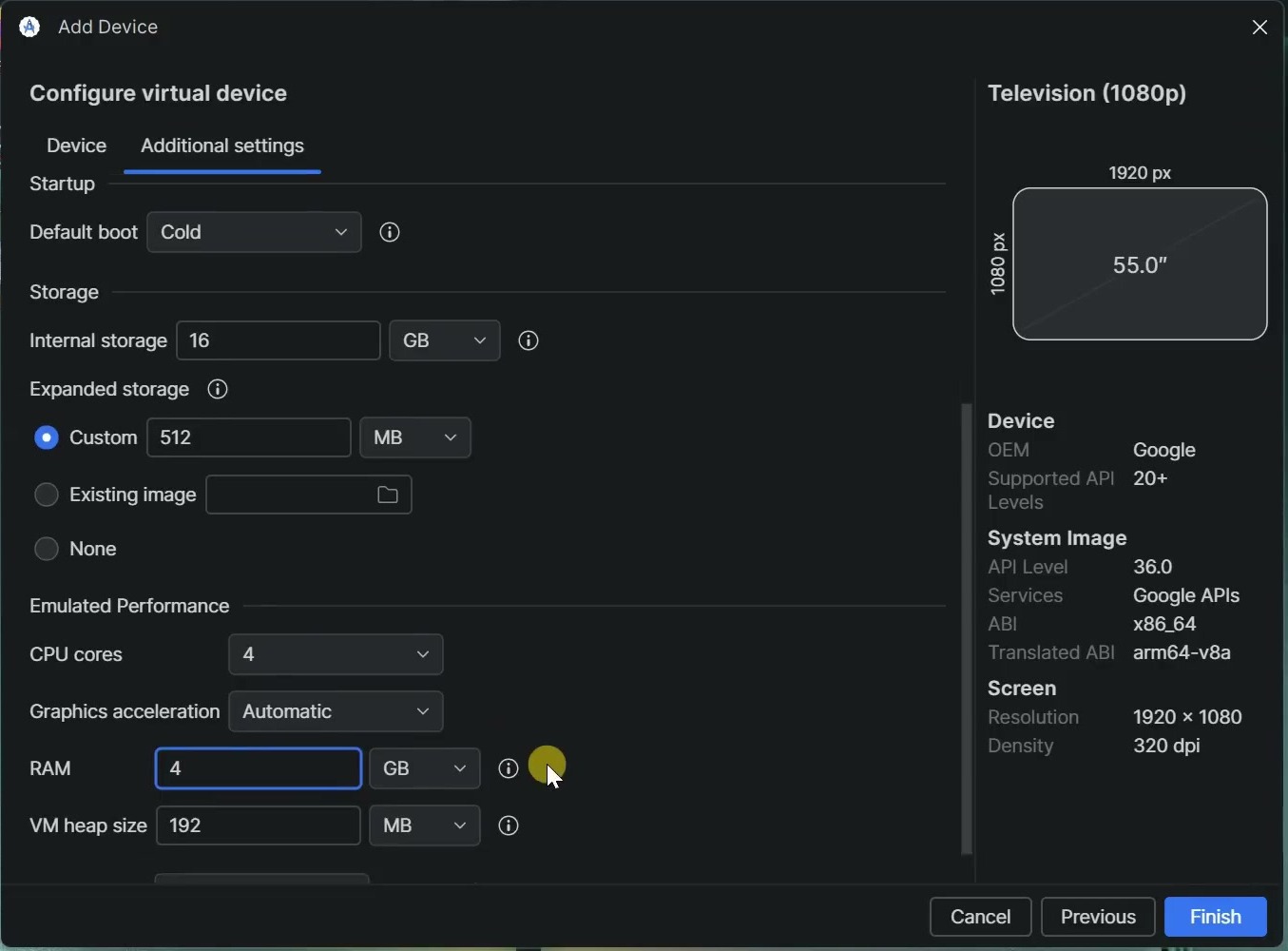This screenshot has height=951, width=1288.
Task: Show Internal storage info tooltip icon
Action: (x=529, y=341)
